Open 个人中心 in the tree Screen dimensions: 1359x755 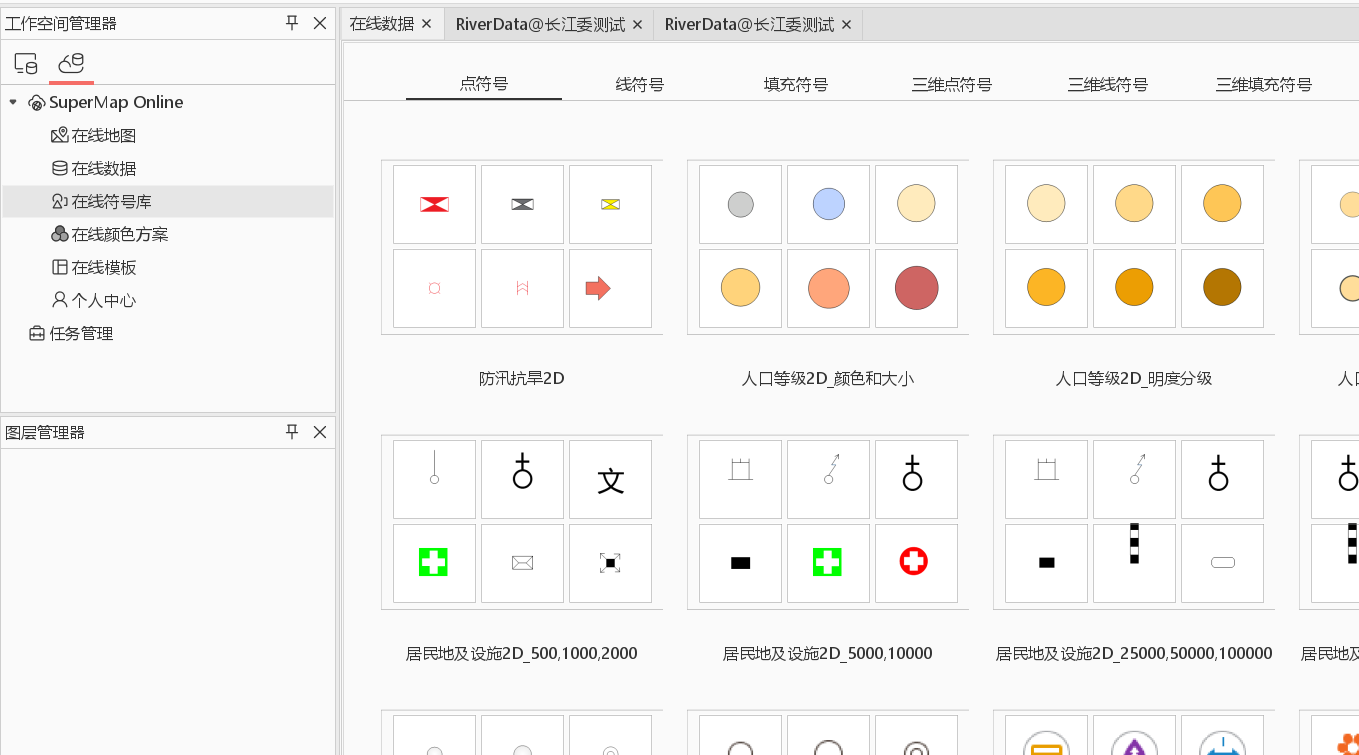pos(103,300)
